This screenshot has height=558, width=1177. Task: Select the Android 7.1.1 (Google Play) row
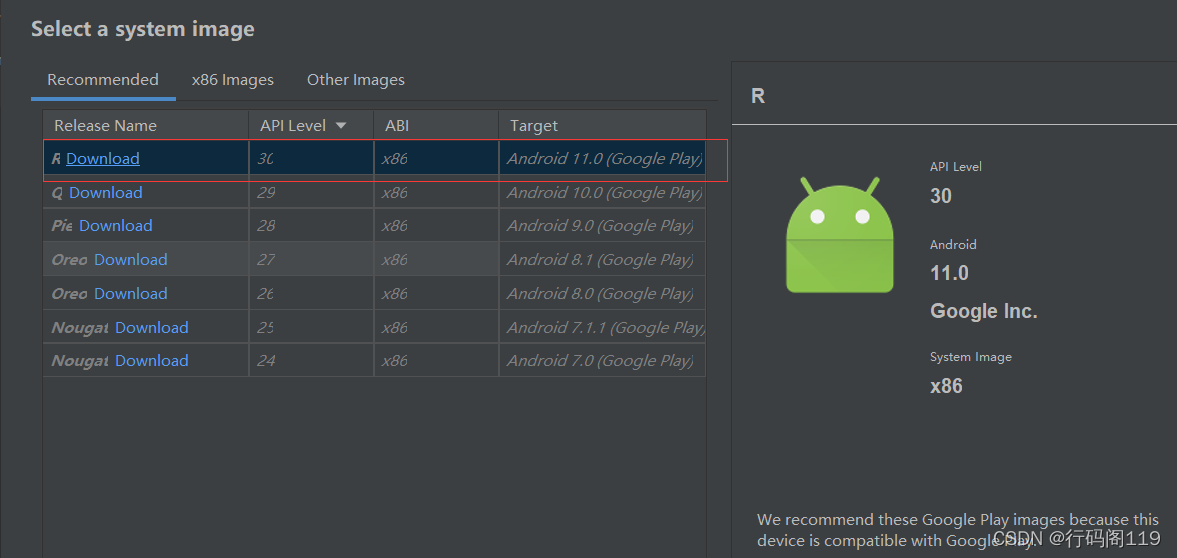(x=374, y=327)
